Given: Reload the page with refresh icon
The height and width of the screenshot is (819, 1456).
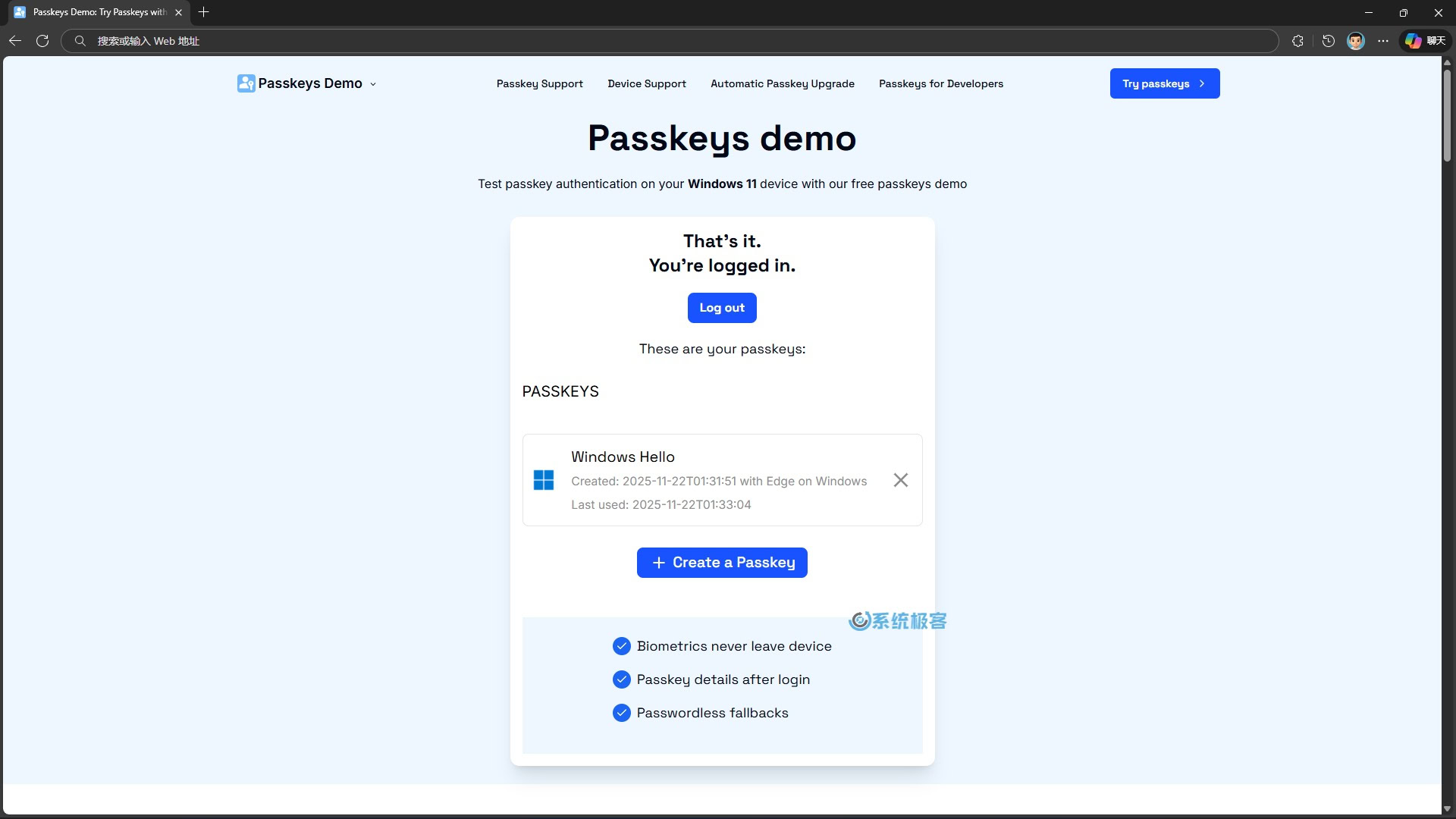Looking at the screenshot, I should [42, 41].
